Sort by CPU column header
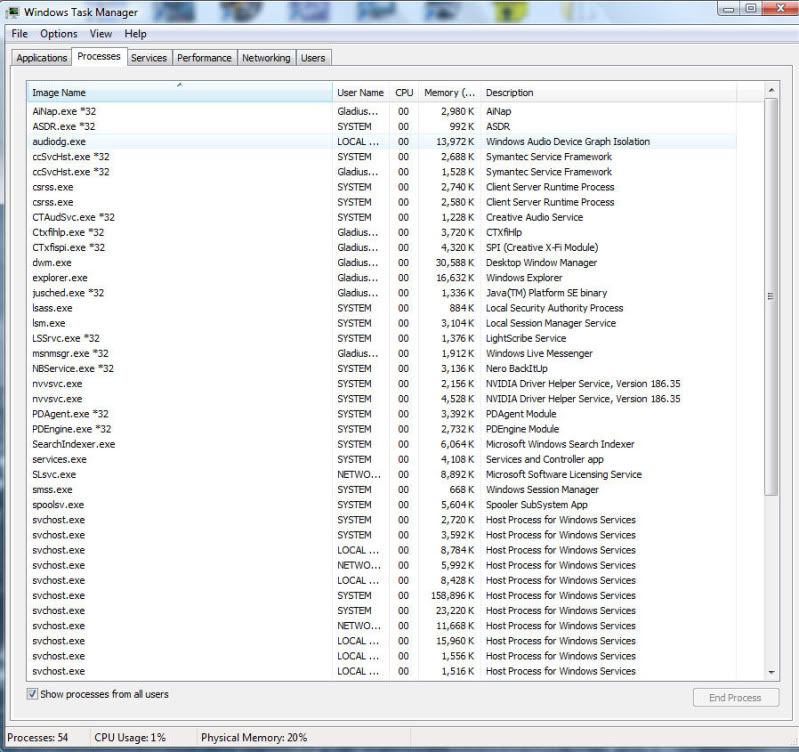 [x=404, y=92]
